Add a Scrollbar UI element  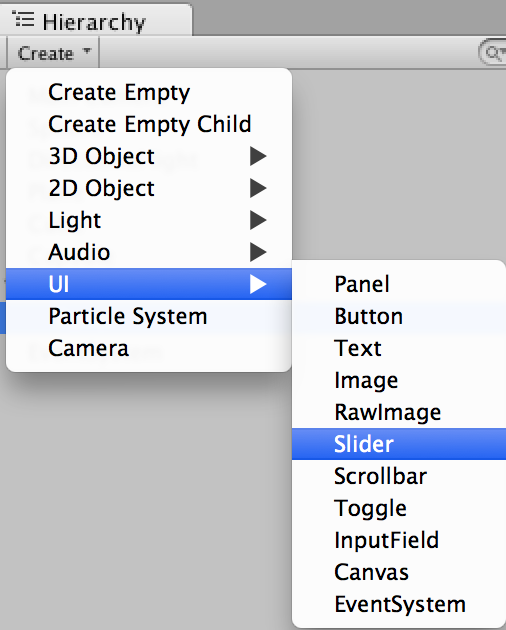tap(399, 476)
